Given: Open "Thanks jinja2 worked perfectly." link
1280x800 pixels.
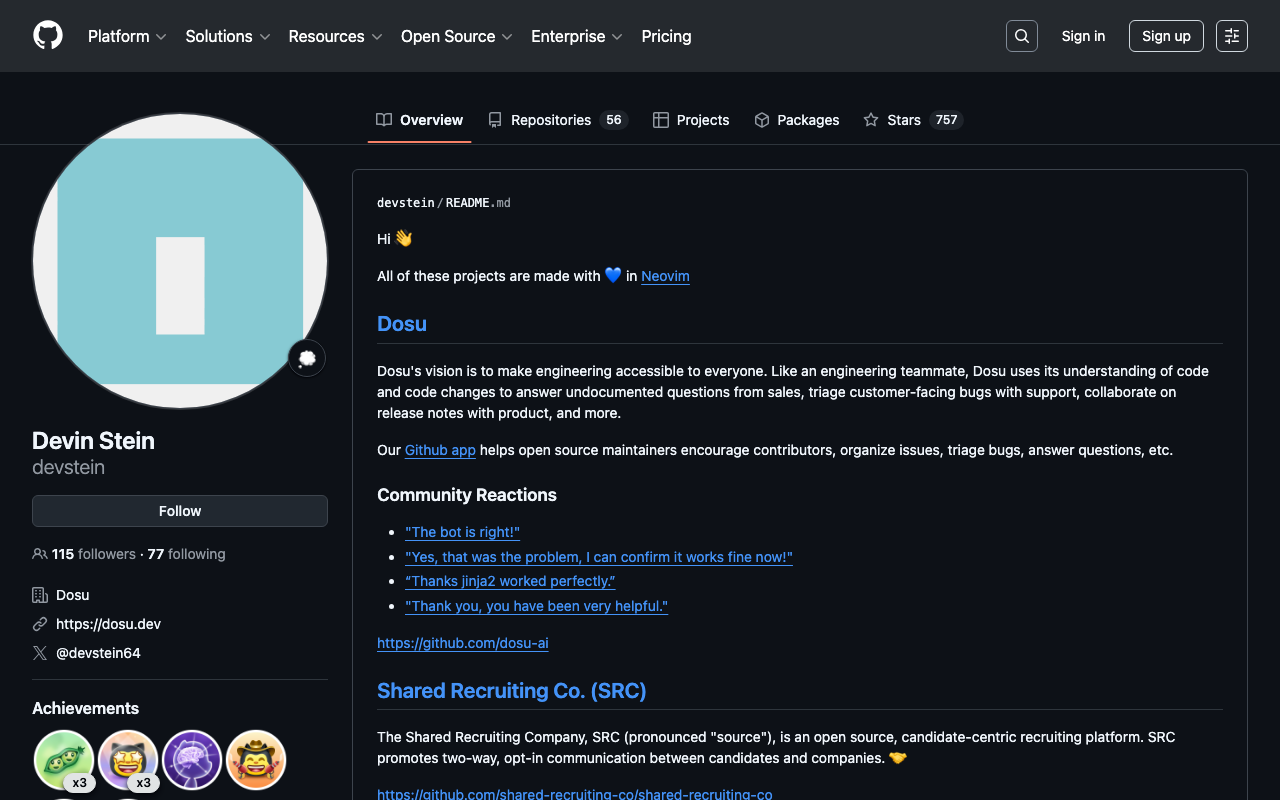Looking at the screenshot, I should 510,581.
